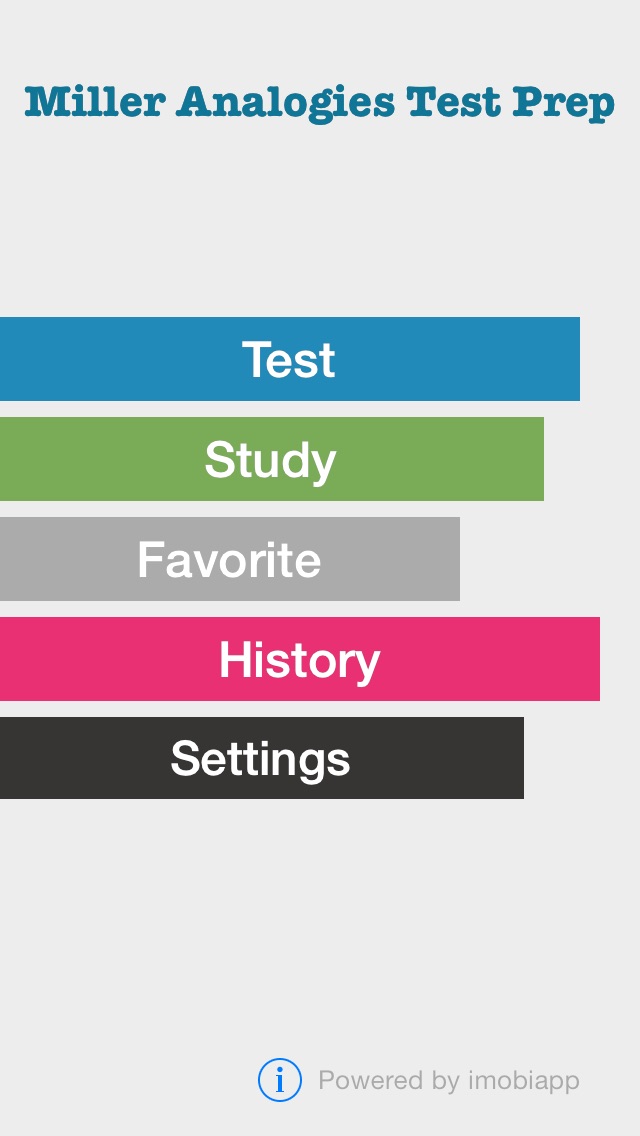Open the gray Favorite button
This screenshot has width=640, height=1136.
(x=230, y=559)
